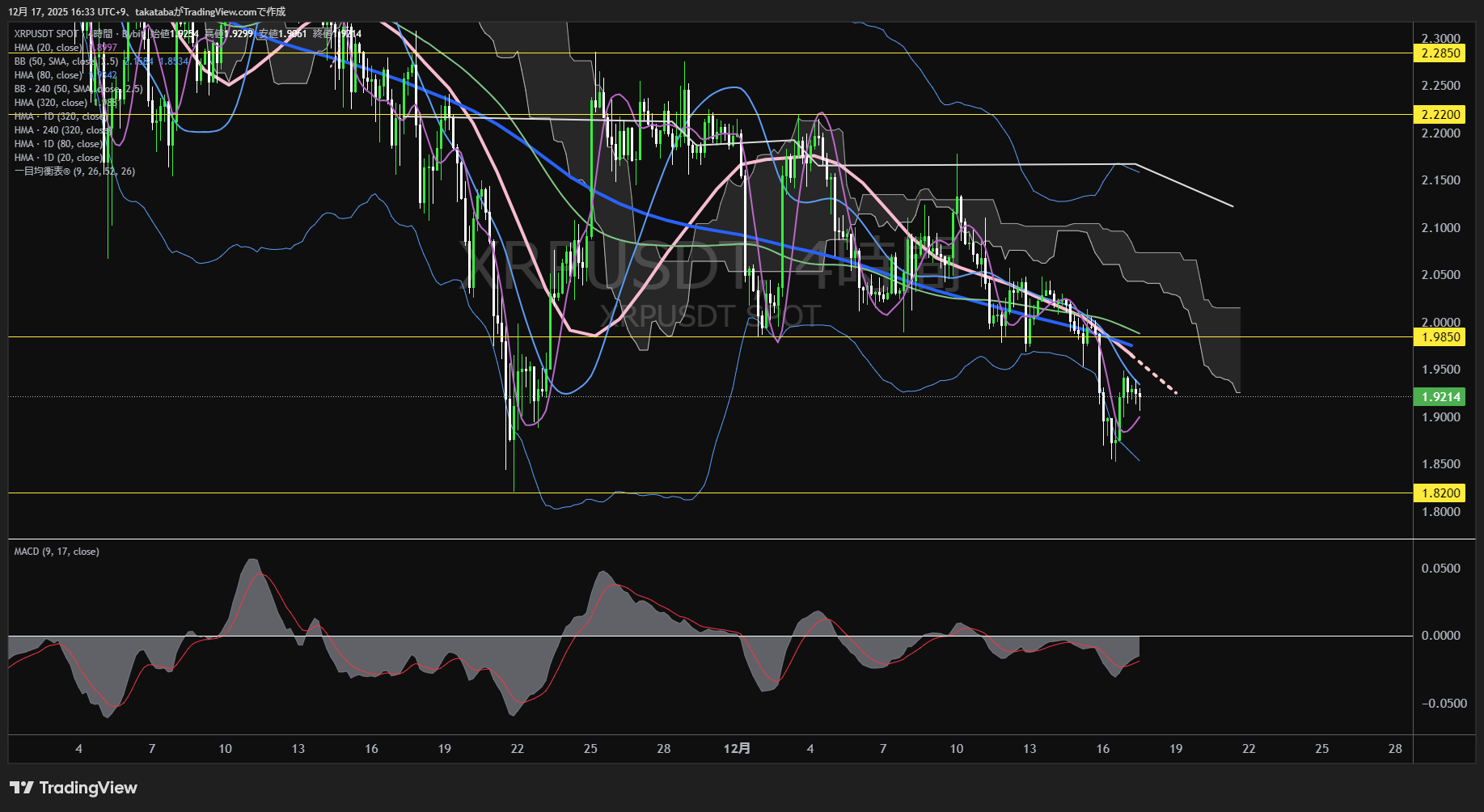Image resolution: width=1484 pixels, height=812 pixels.
Task: Select the HMA · 1D (20, close) legend
Action: [x=57, y=158]
